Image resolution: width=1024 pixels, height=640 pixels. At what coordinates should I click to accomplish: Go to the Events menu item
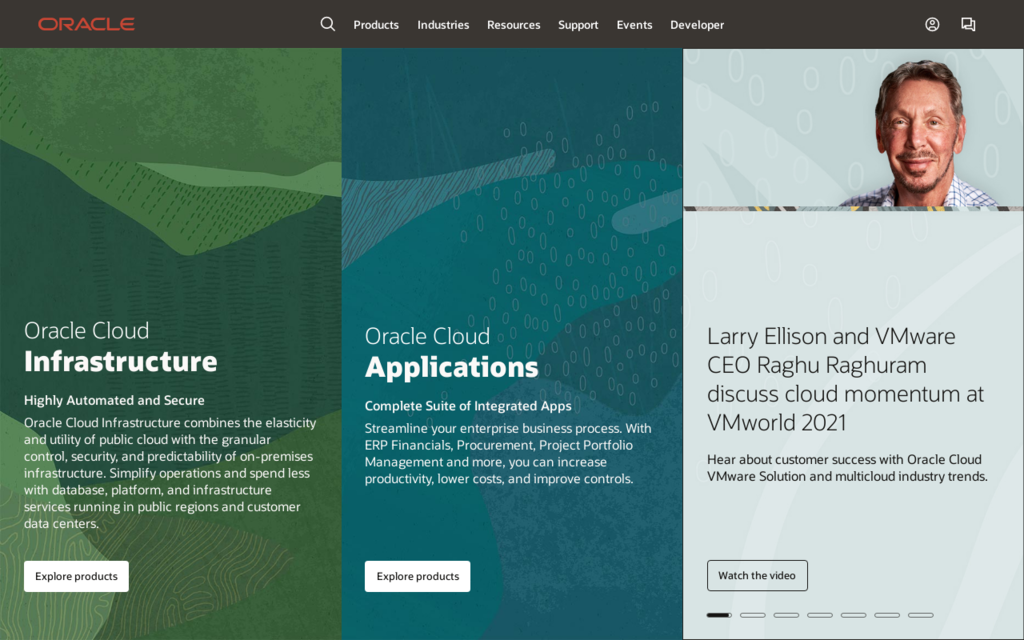634,25
